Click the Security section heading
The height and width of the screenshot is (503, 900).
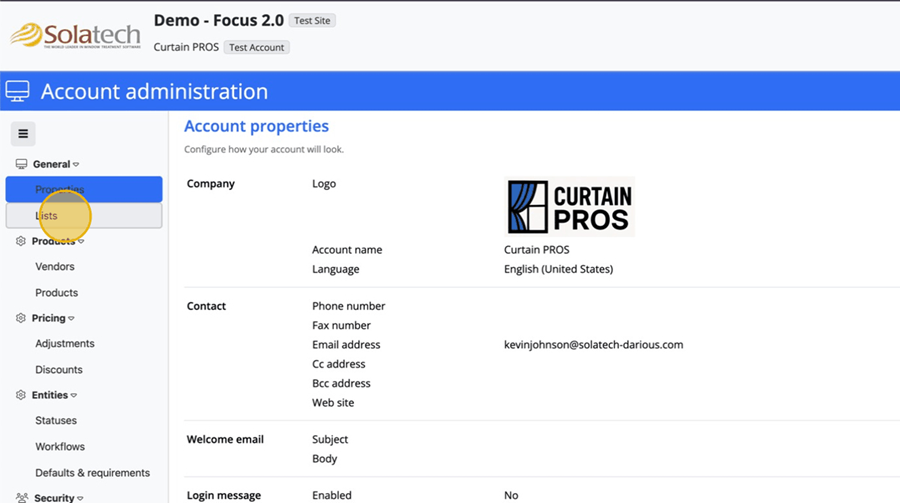(x=54, y=498)
